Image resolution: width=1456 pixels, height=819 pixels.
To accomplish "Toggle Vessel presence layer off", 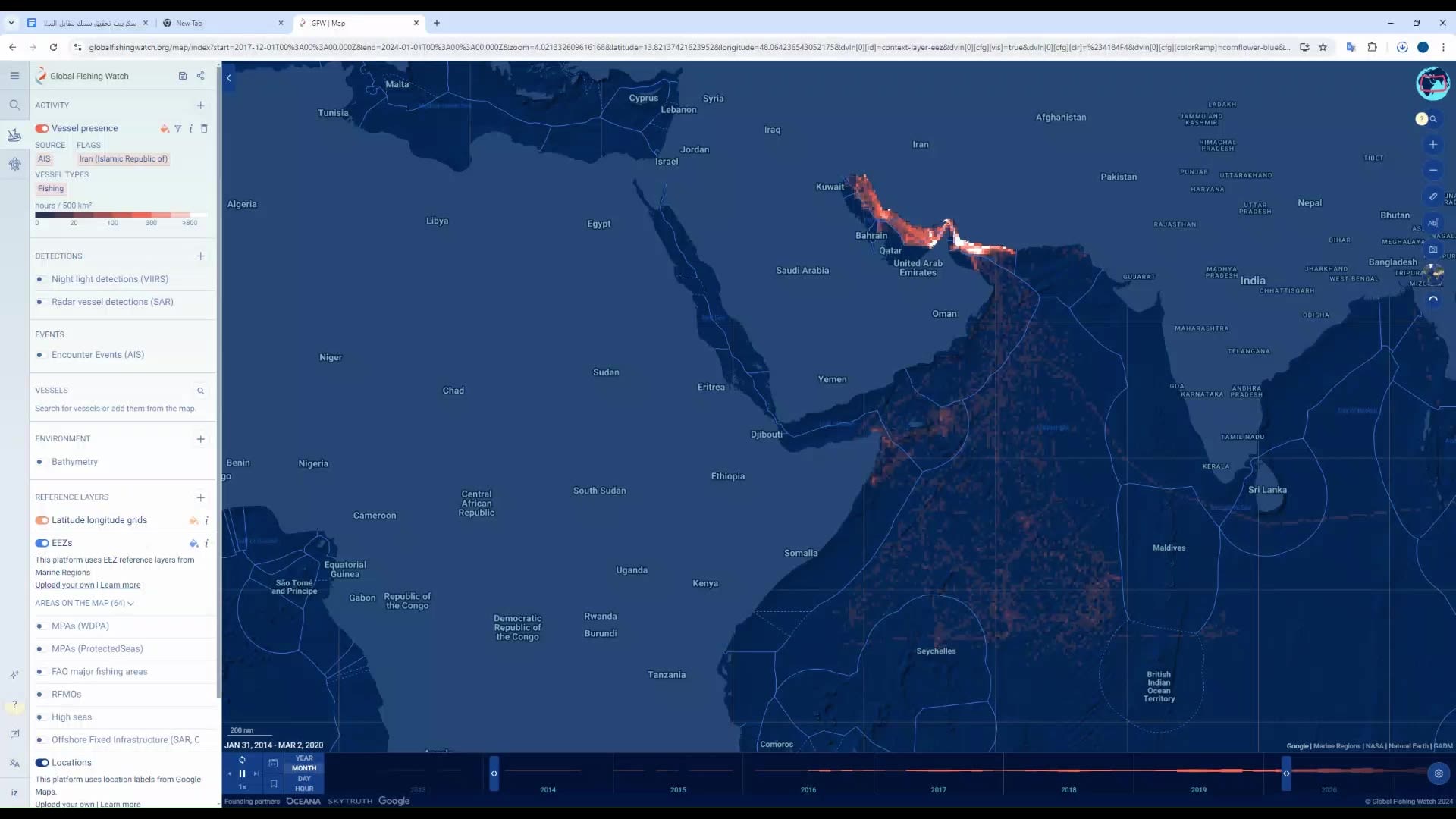I will pos(42,129).
